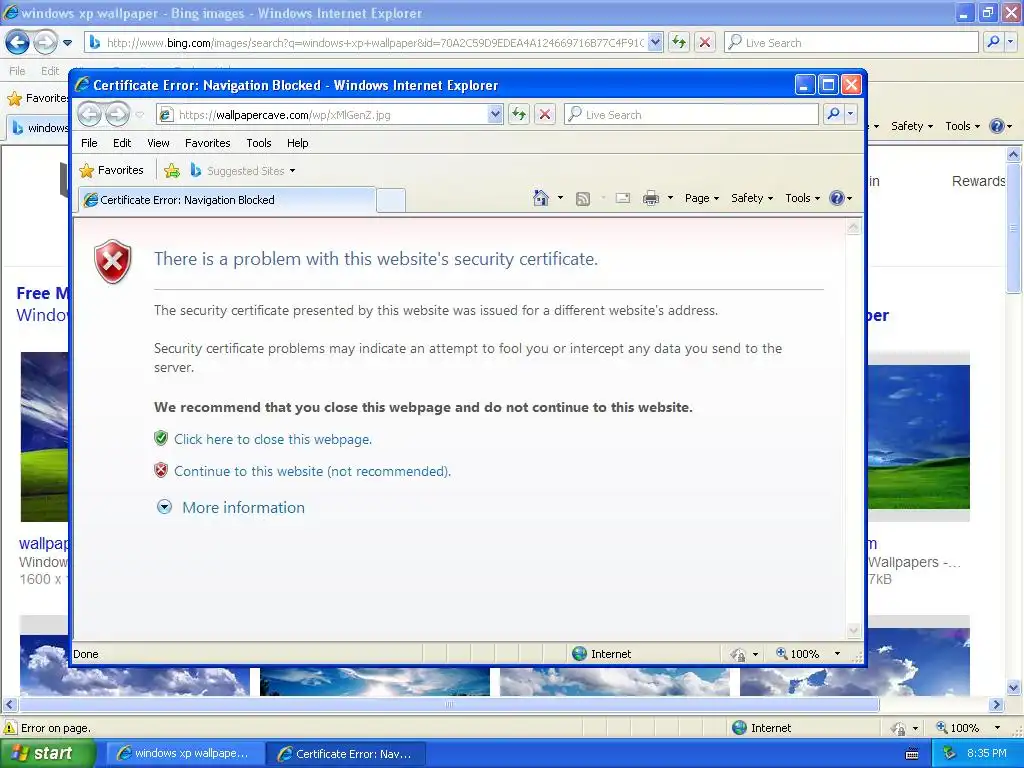
Task: Open a new tab in front window
Action: (391, 200)
